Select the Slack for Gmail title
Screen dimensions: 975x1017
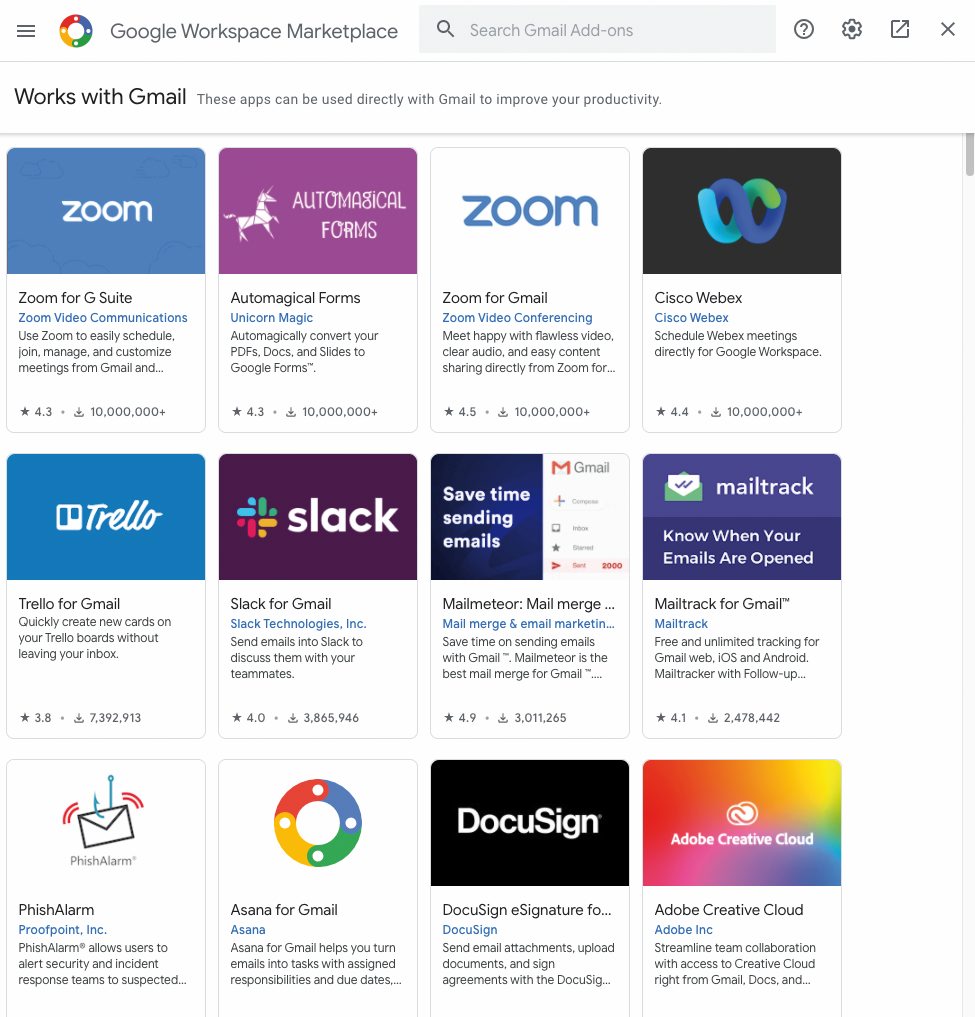(280, 604)
